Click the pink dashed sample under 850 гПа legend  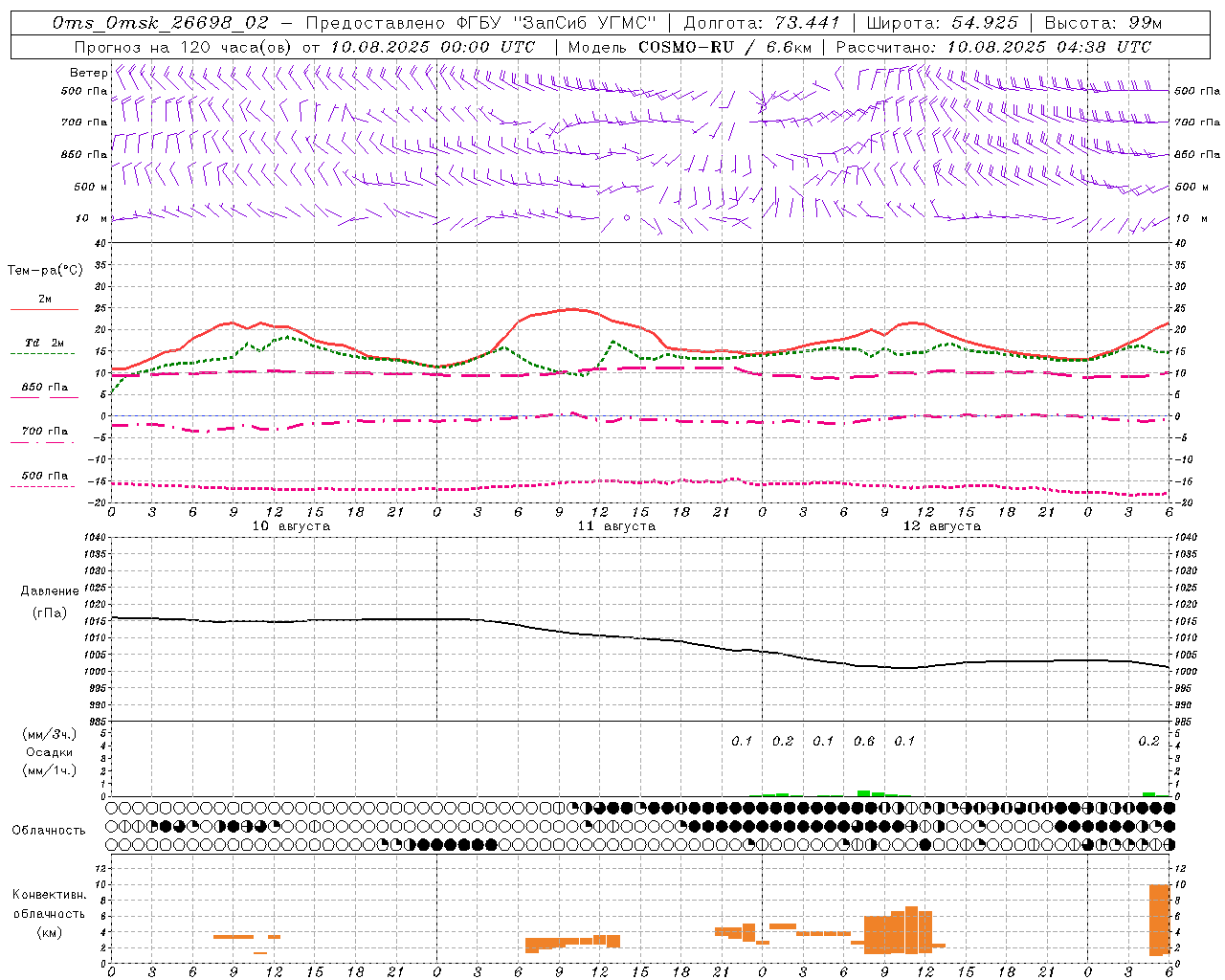(44, 397)
